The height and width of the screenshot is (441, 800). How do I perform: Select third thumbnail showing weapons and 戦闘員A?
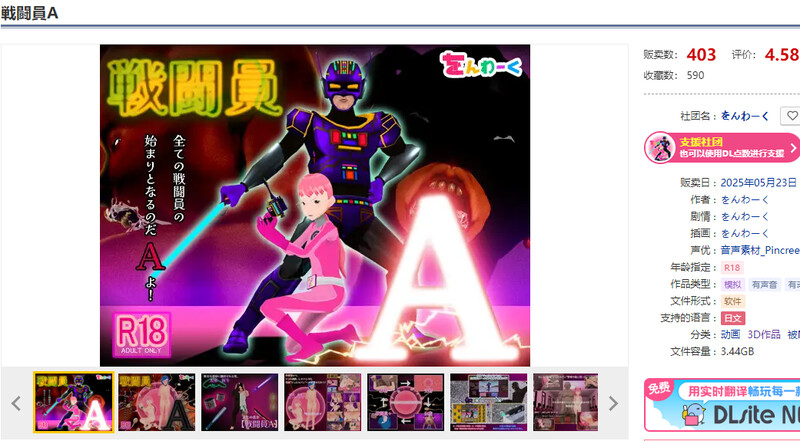point(239,402)
